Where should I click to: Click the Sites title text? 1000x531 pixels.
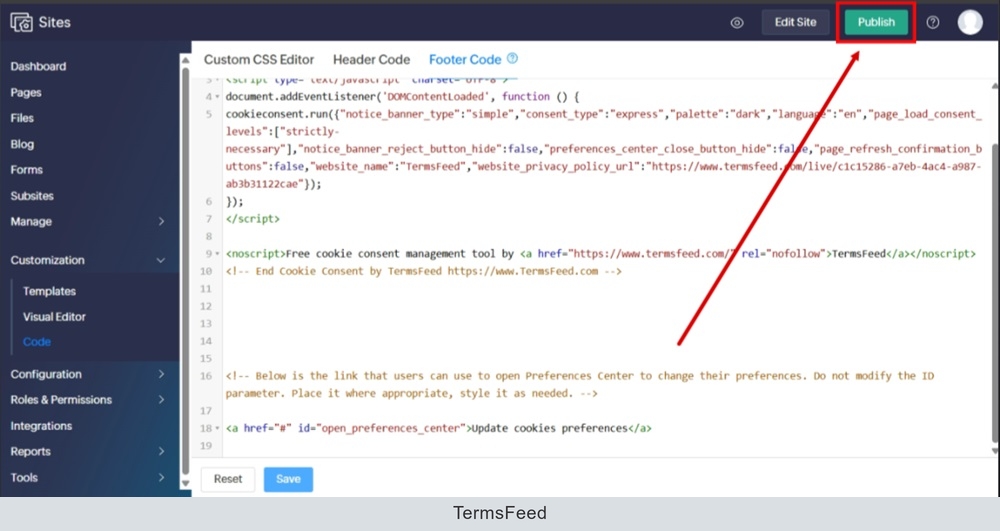click(54, 22)
